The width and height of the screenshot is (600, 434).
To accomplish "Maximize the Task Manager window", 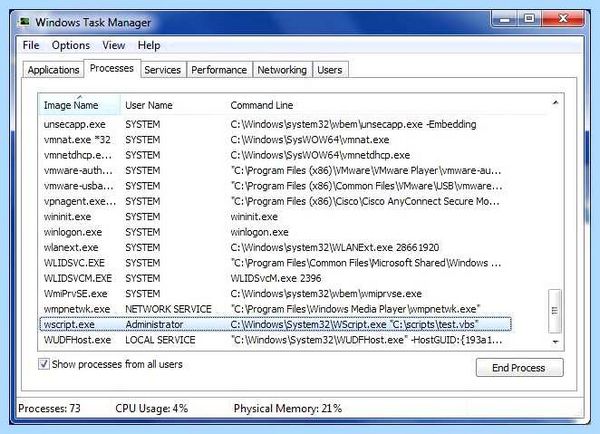I will pos(530,18).
